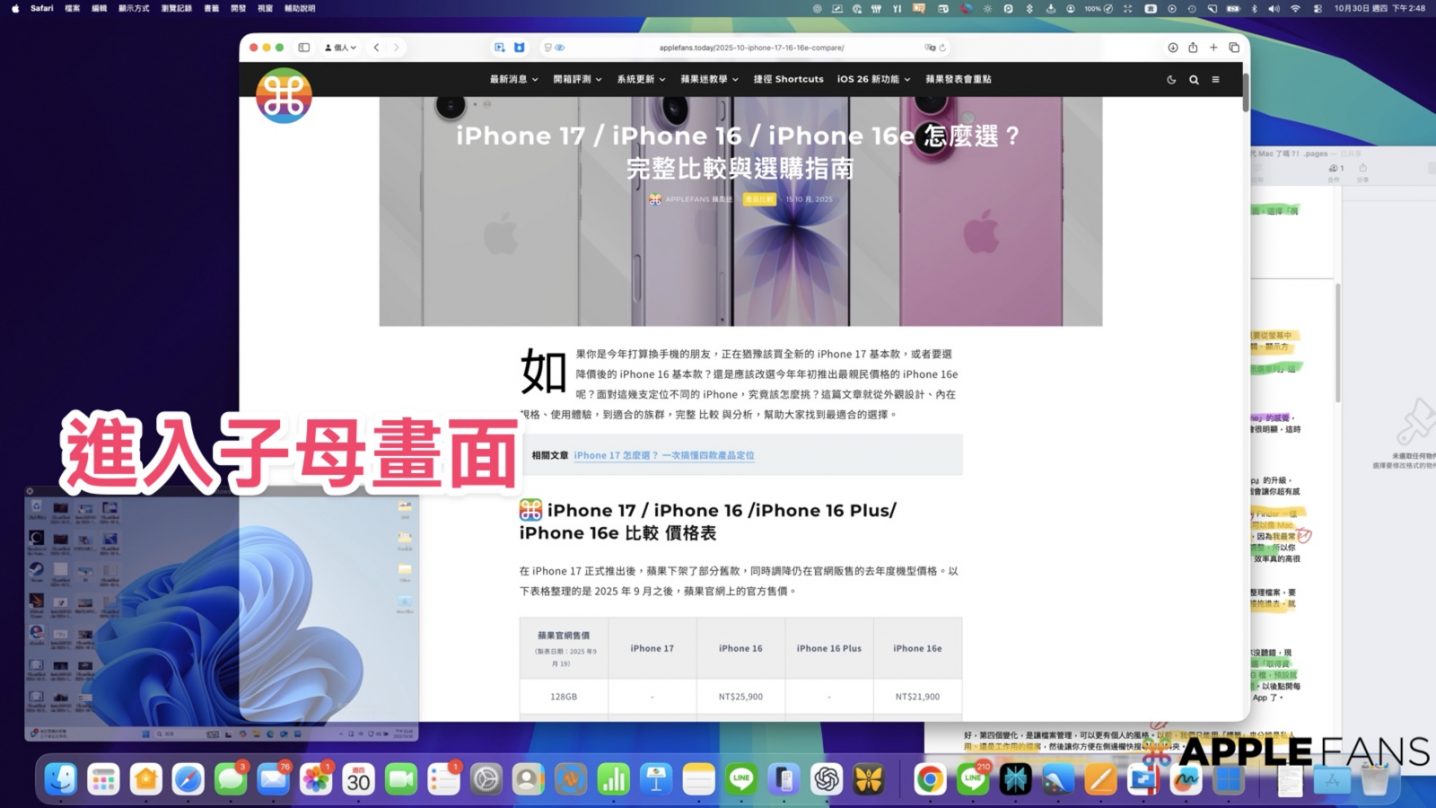The image size is (1436, 808).
Task: Expand the 最新消息 dropdown menu
Action: point(514,79)
